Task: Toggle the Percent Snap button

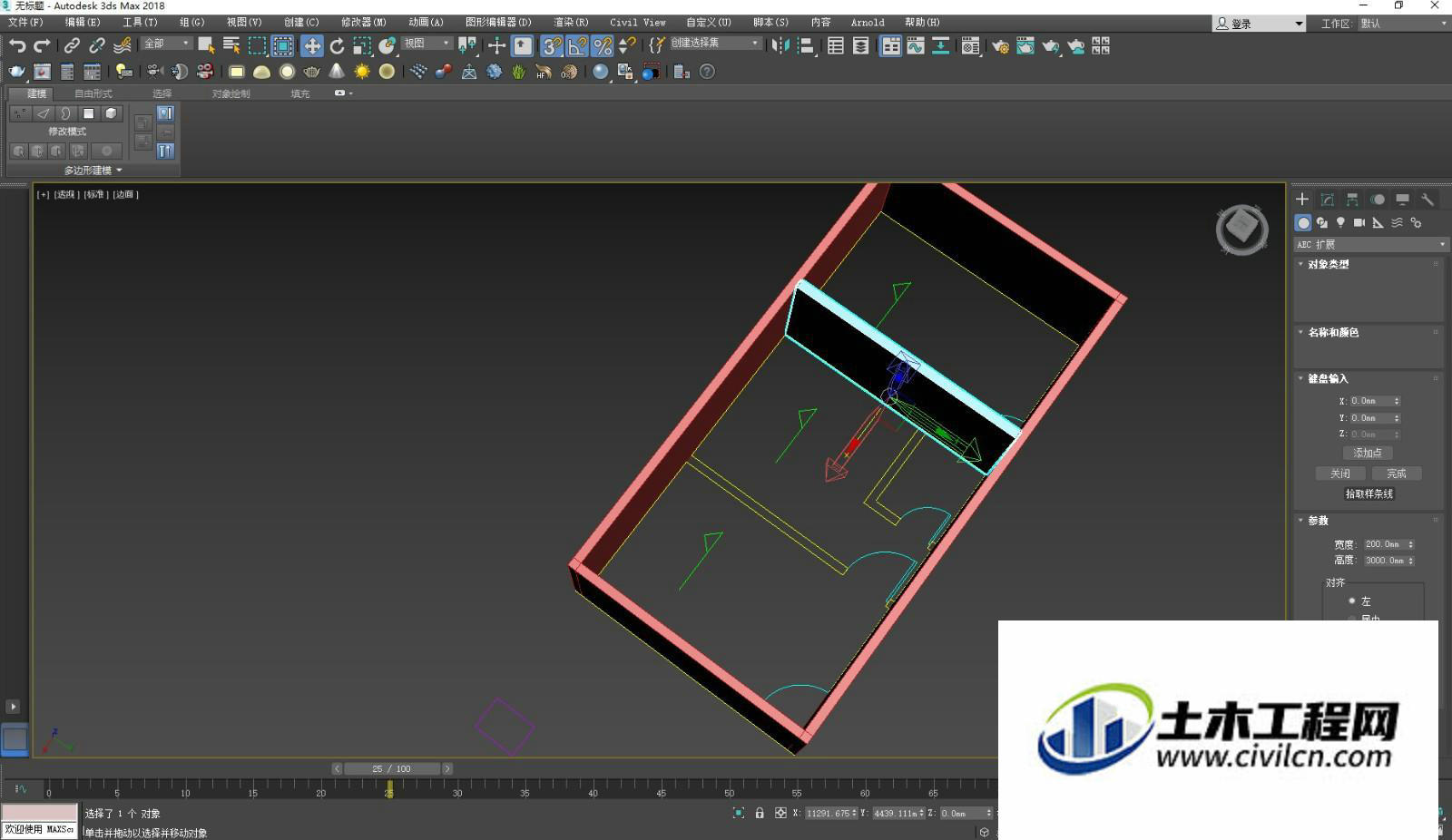Action: click(603, 45)
